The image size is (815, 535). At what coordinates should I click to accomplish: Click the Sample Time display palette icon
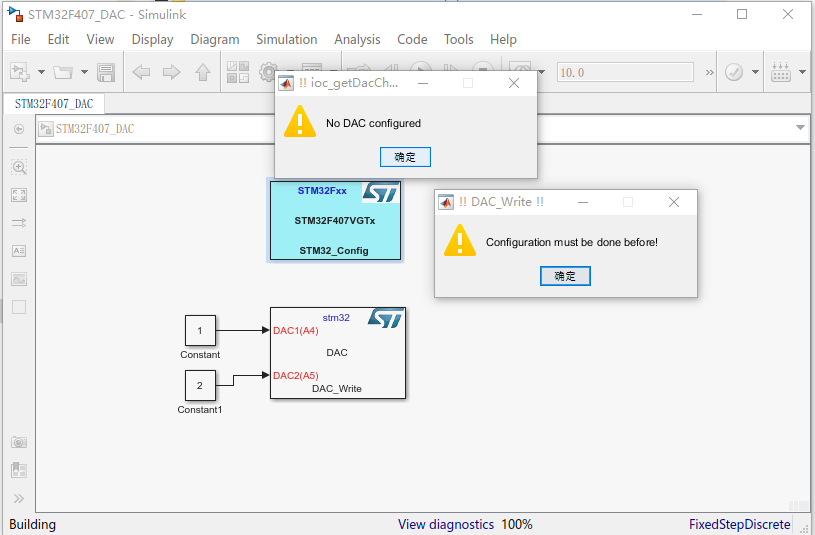tap(19, 223)
